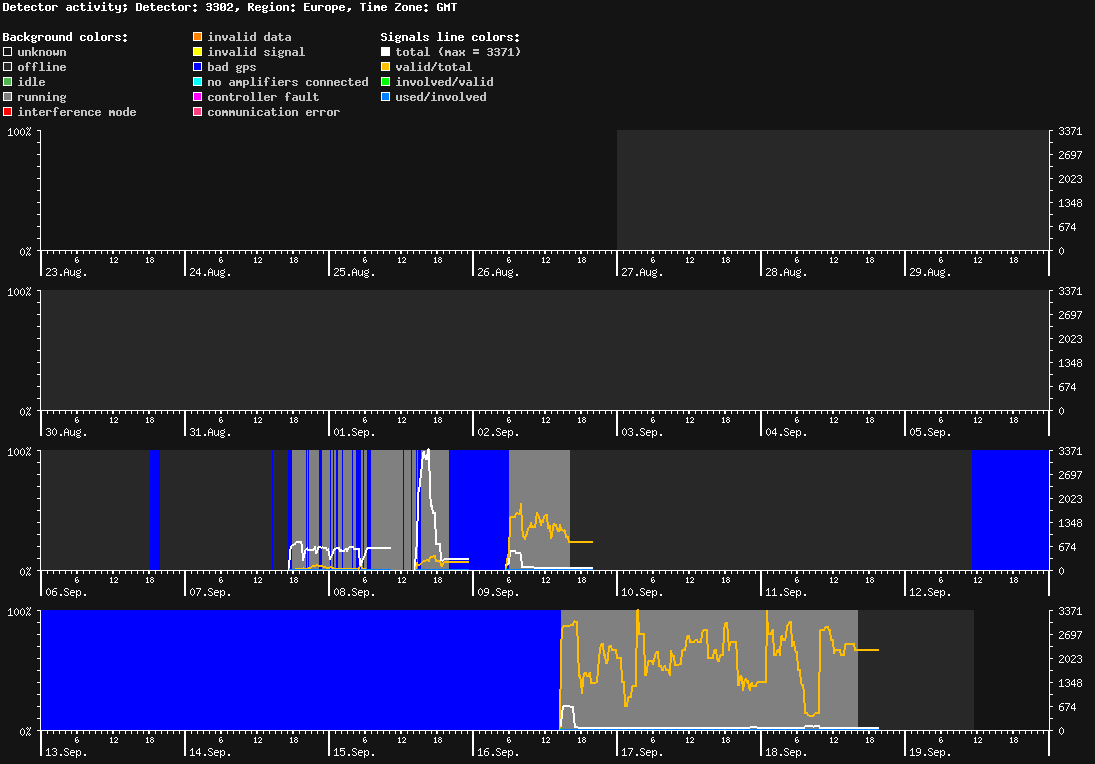Click the 27.Aug. date label
The width and height of the screenshot is (1095, 764).
[642, 272]
